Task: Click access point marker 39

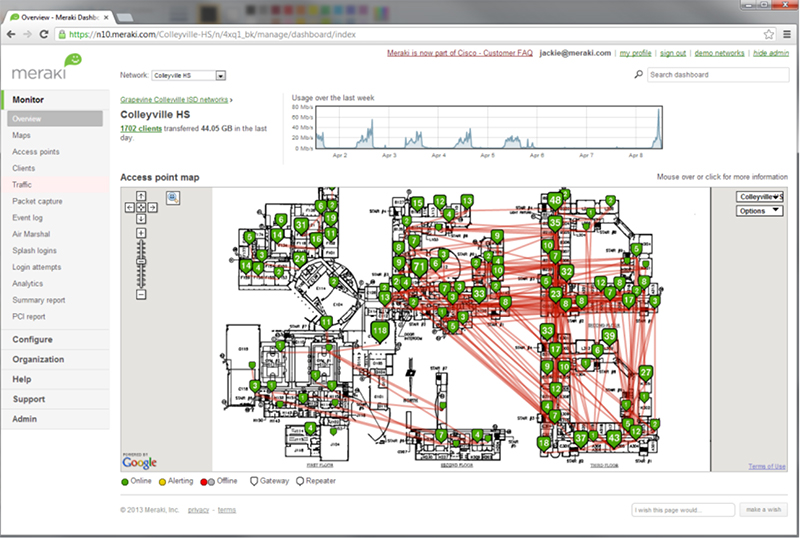Action: (609, 336)
